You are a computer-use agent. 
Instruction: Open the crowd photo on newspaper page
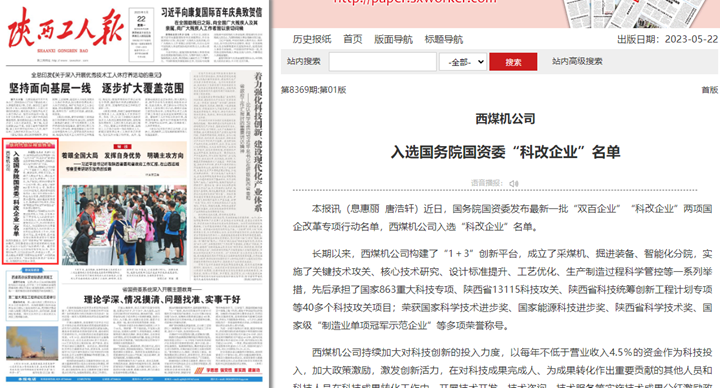pyautogui.click(x=124, y=225)
